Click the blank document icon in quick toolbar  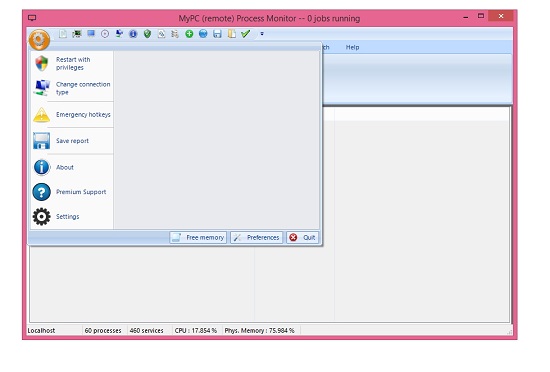pos(63,34)
